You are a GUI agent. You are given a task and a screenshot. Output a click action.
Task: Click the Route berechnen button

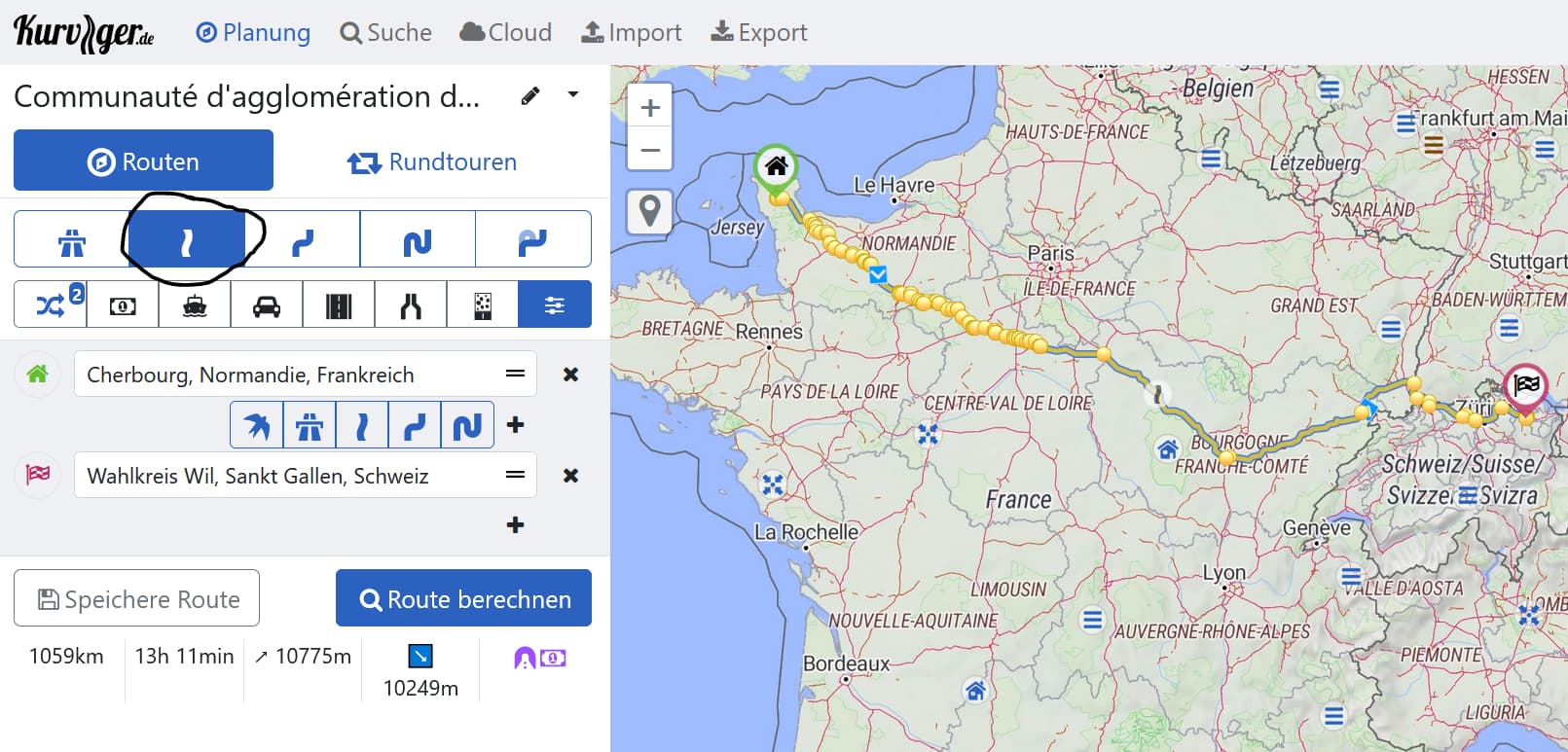pyautogui.click(x=463, y=598)
